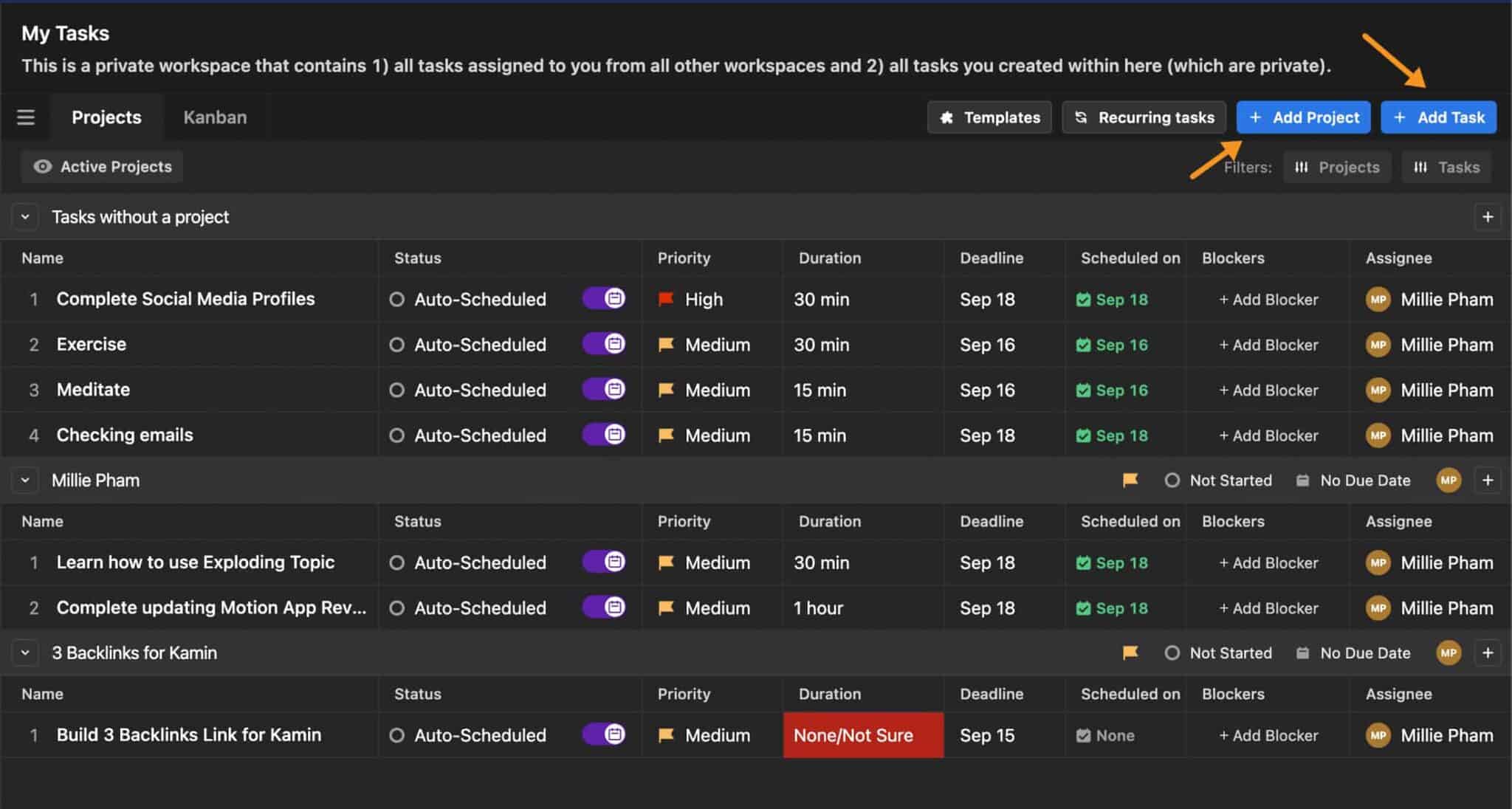Screen dimensions: 1512x809
Task: Select the Projects tab
Action: (106, 117)
